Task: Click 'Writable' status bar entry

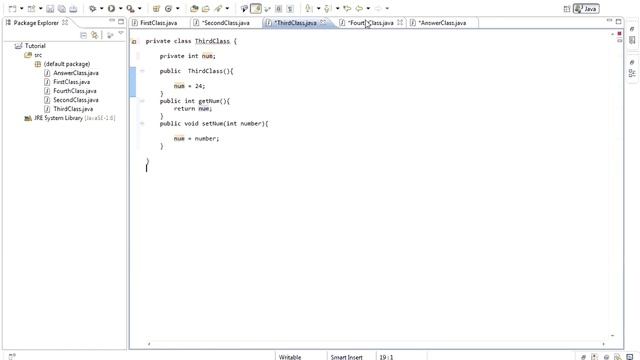Action: click(x=290, y=357)
